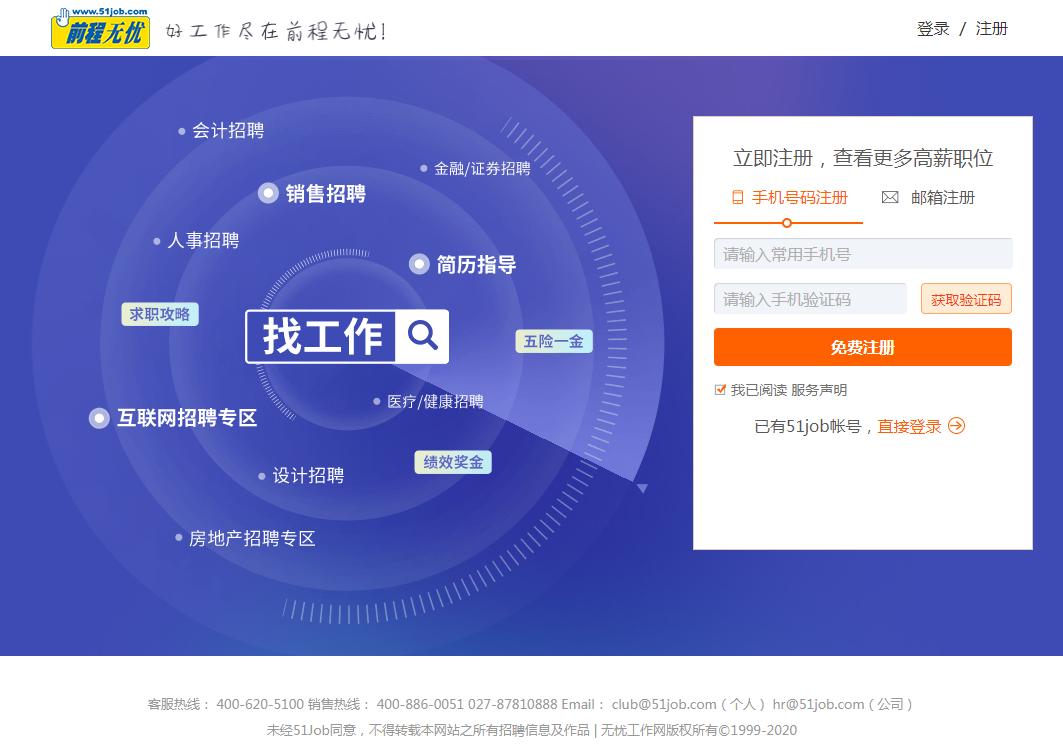
Task: Open the 求职攻略 section
Action: pyautogui.click(x=159, y=313)
